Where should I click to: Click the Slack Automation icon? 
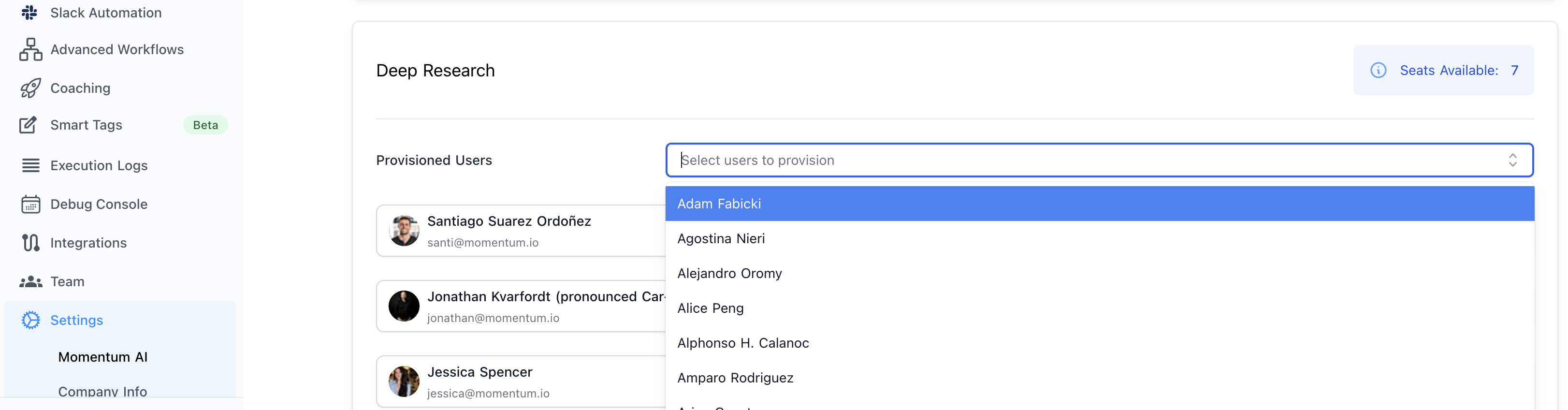click(x=29, y=12)
